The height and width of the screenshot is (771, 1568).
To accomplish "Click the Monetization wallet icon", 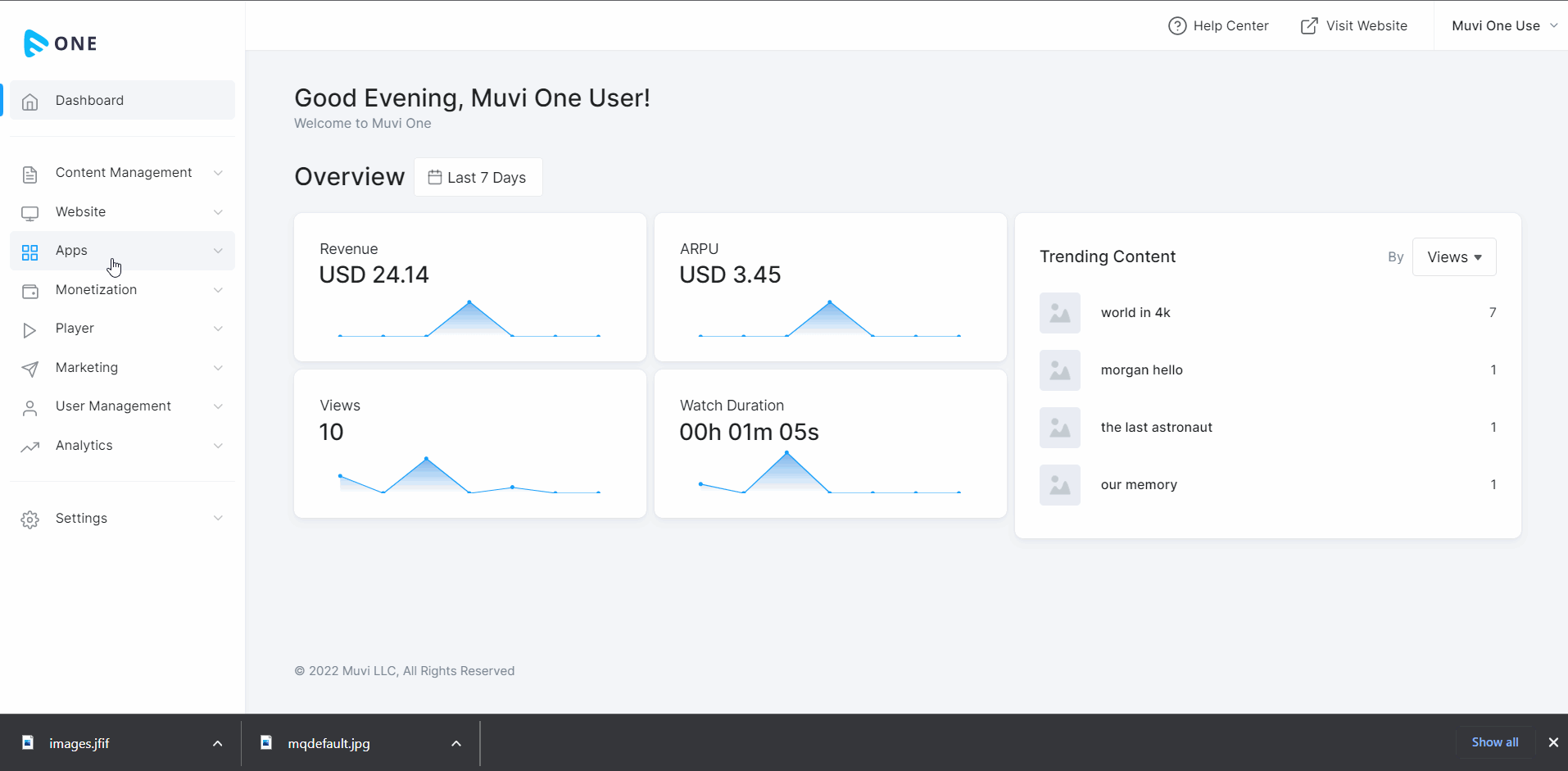I will coord(30,291).
